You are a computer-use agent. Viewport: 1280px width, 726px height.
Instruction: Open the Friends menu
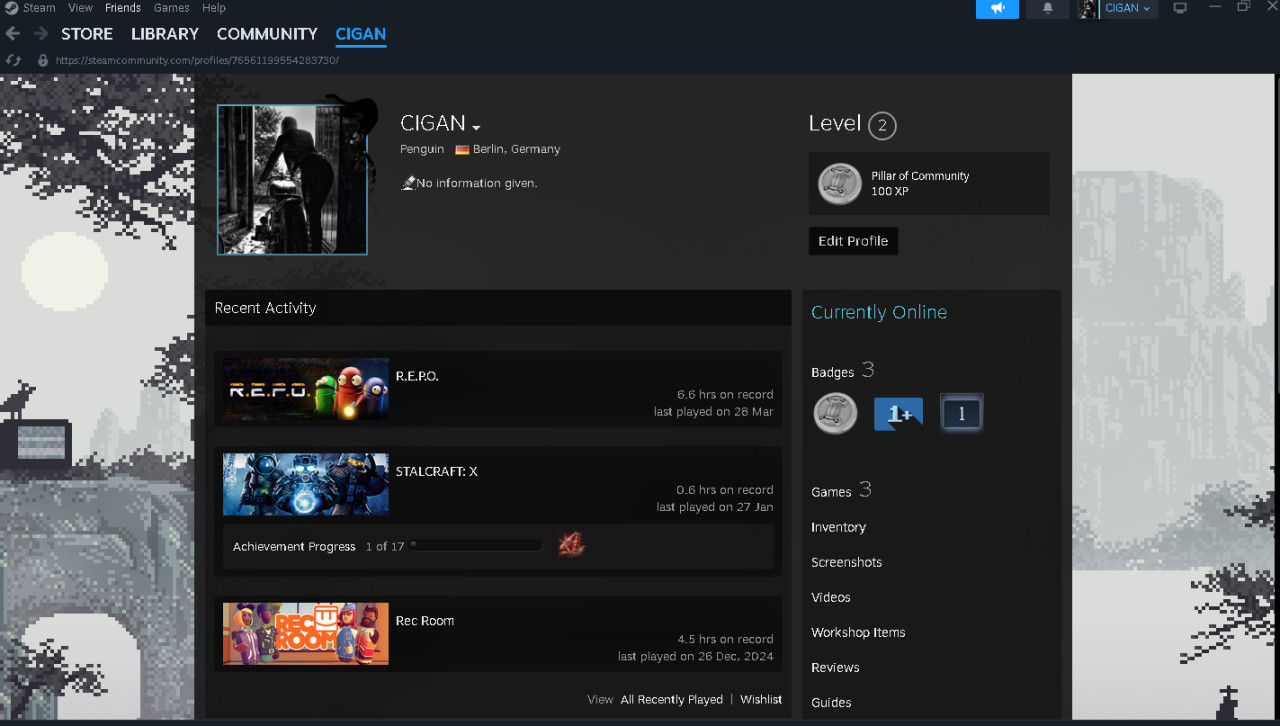pos(122,7)
